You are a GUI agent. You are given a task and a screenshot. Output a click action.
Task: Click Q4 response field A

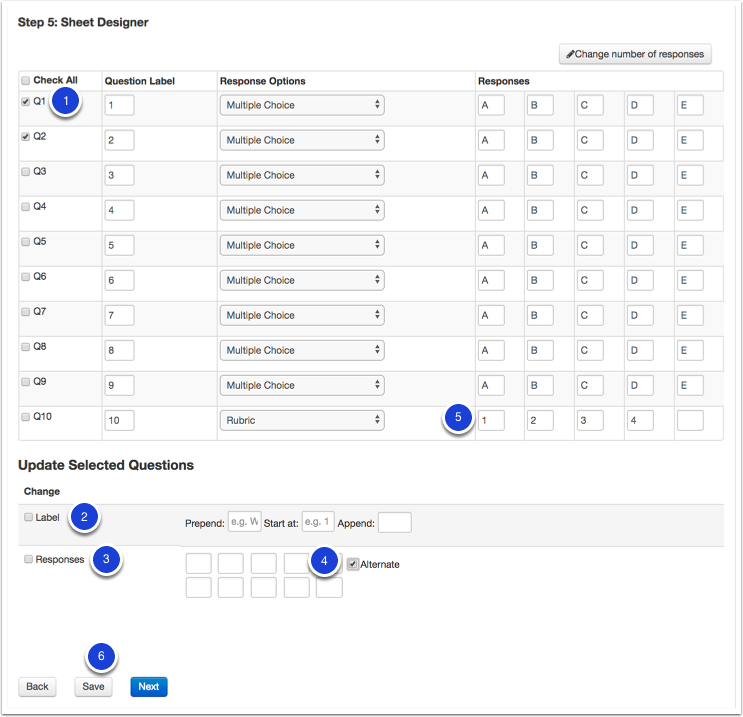pyautogui.click(x=491, y=210)
